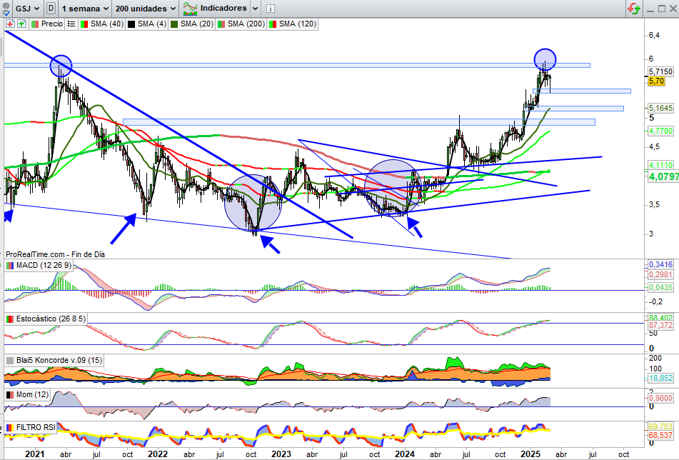Viewport: 679px width, 460px height.
Task: Open the SMA (4) indicator settings
Action: (x=152, y=24)
